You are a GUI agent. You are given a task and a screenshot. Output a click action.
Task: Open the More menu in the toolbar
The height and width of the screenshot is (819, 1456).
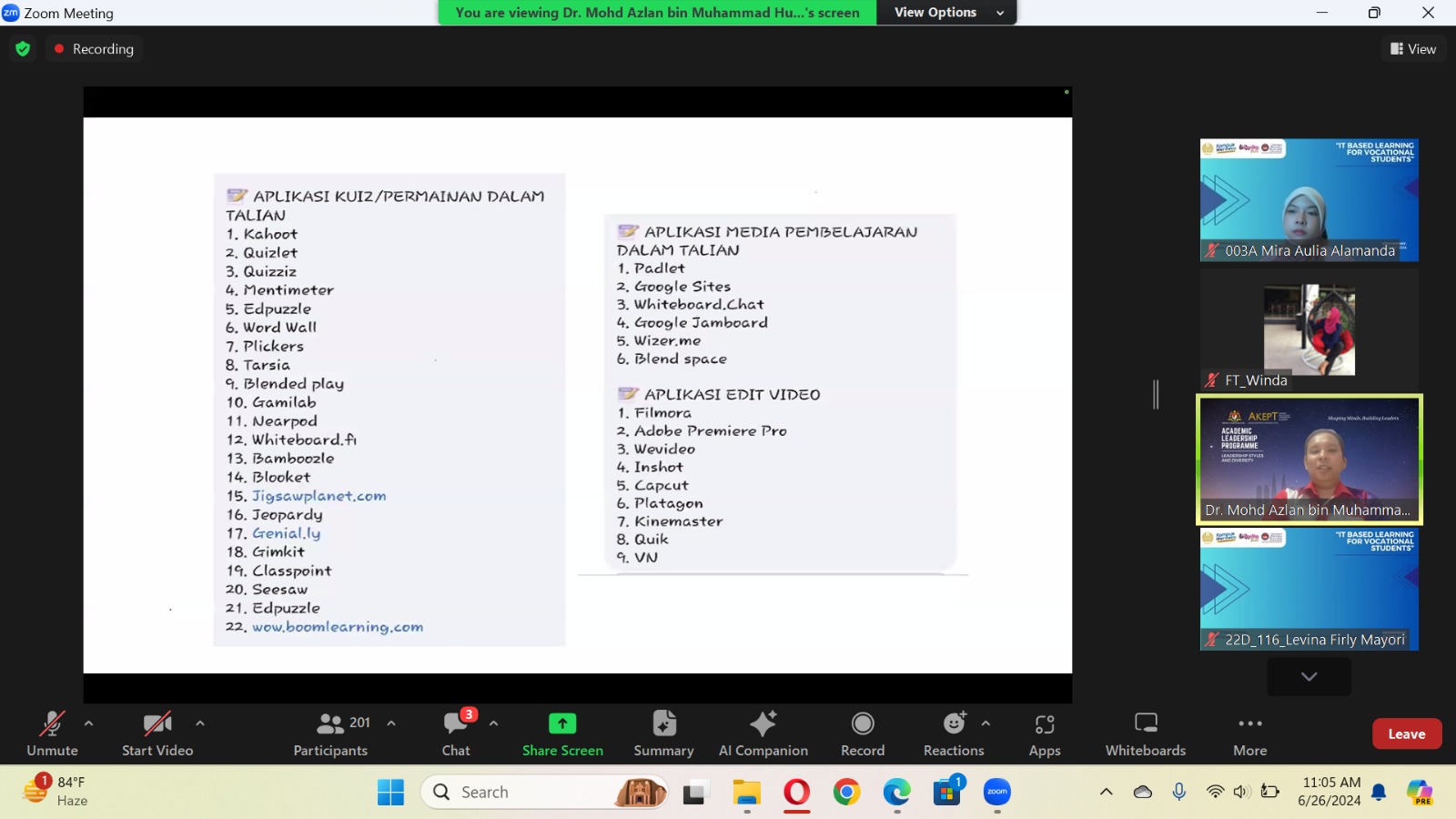coord(1249,733)
